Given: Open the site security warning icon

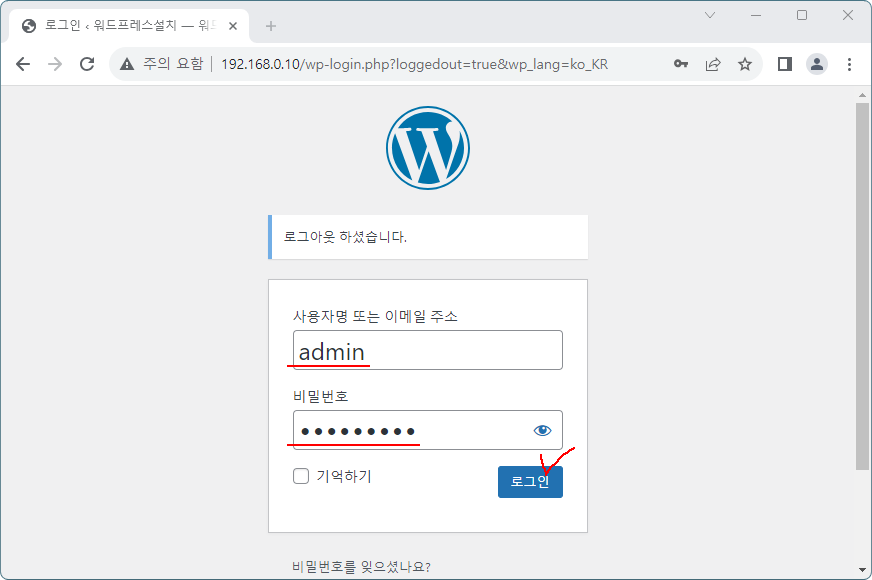Looking at the screenshot, I should (127, 65).
